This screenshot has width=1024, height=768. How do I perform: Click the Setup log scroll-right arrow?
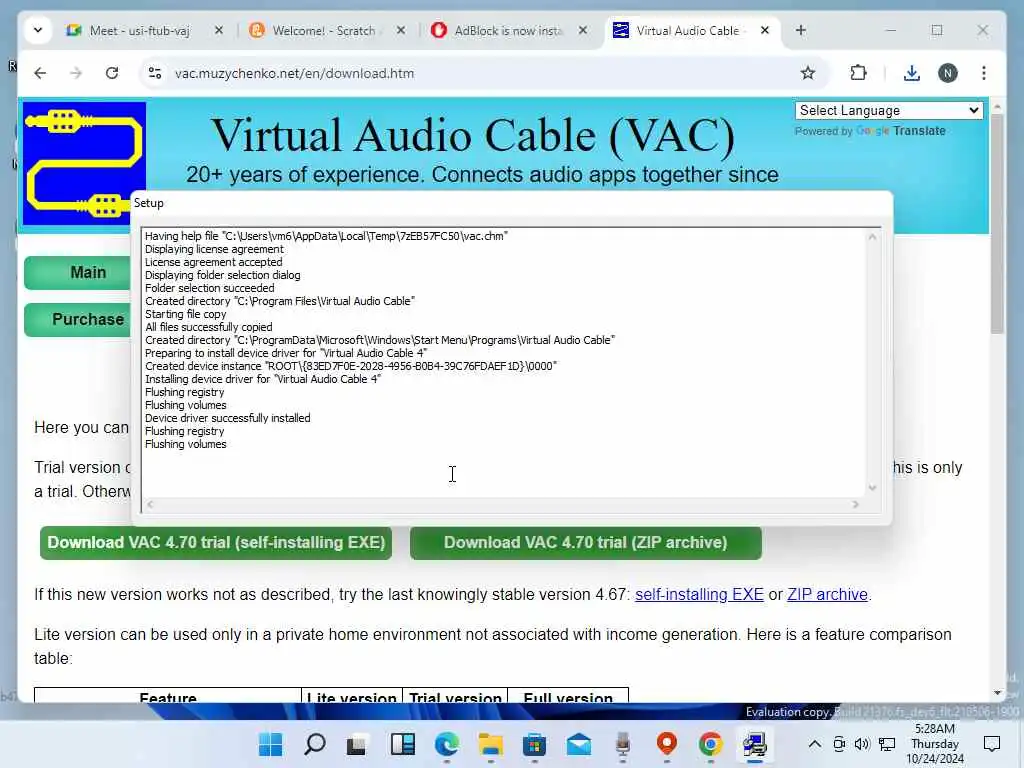[x=856, y=504]
